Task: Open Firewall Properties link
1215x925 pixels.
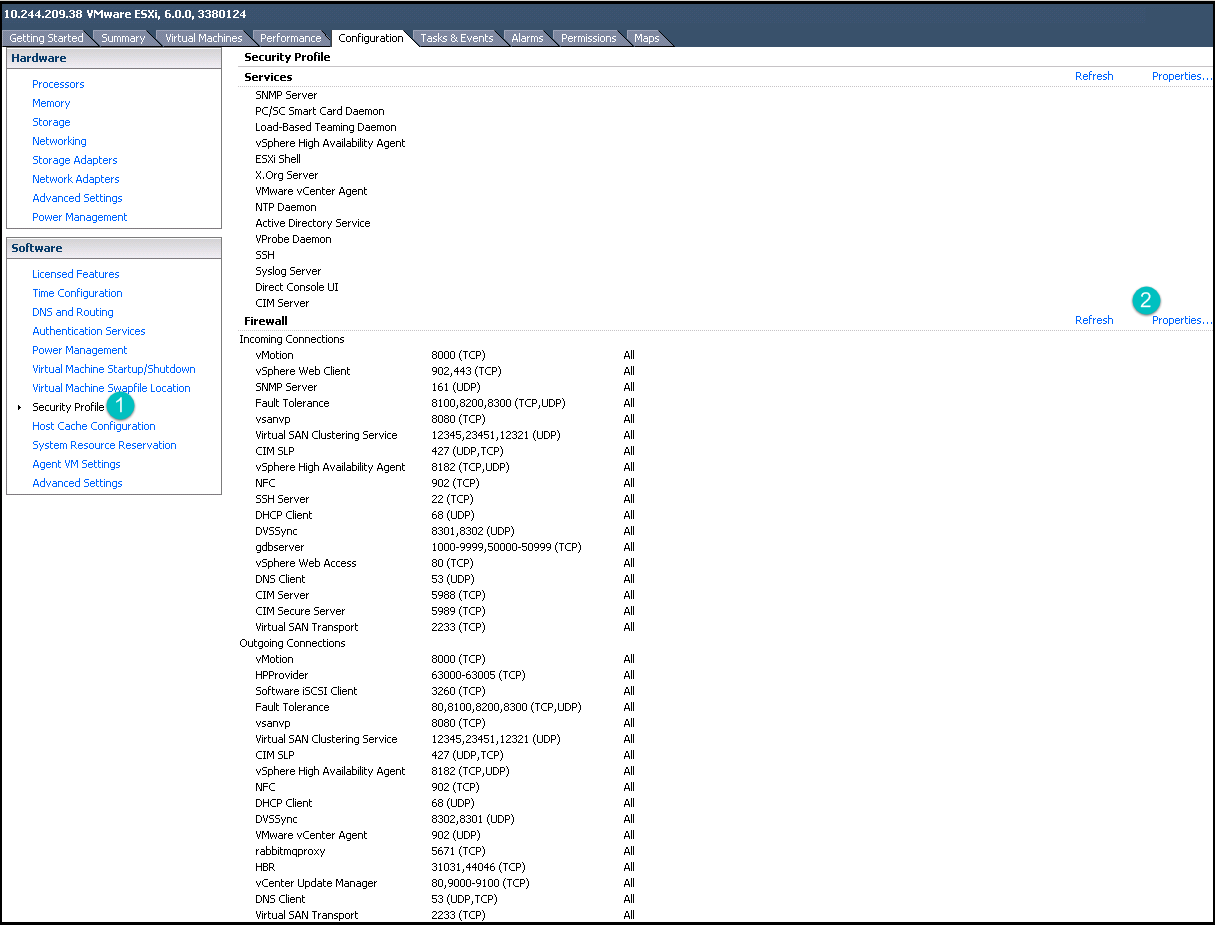Action: pos(1180,320)
